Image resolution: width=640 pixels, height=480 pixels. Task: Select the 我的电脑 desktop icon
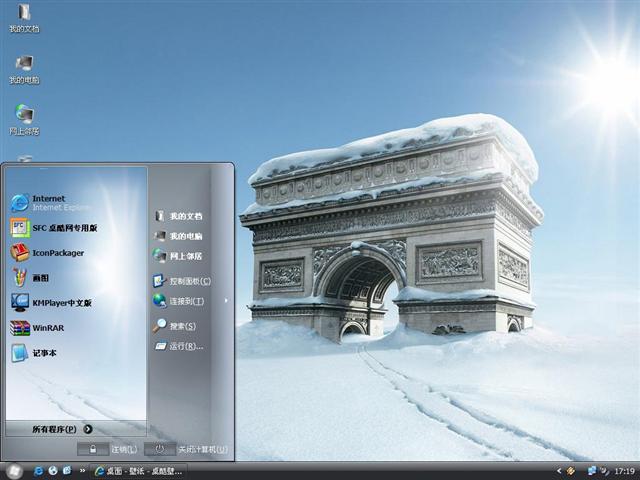tap(24, 69)
